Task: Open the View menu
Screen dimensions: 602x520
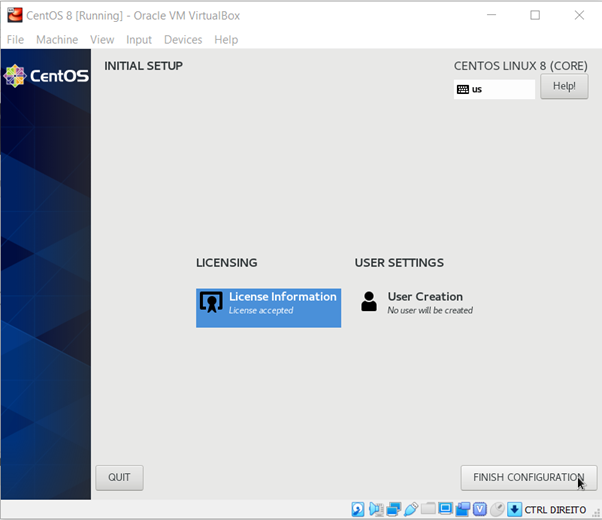Action: (x=102, y=40)
